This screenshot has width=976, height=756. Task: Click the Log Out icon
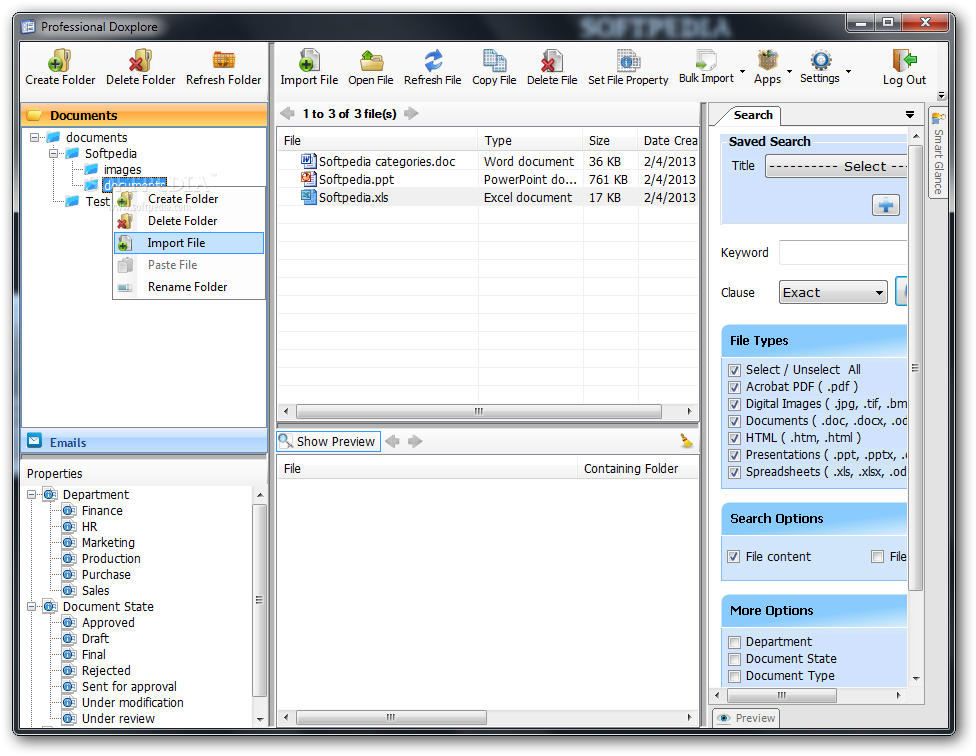pos(904,60)
